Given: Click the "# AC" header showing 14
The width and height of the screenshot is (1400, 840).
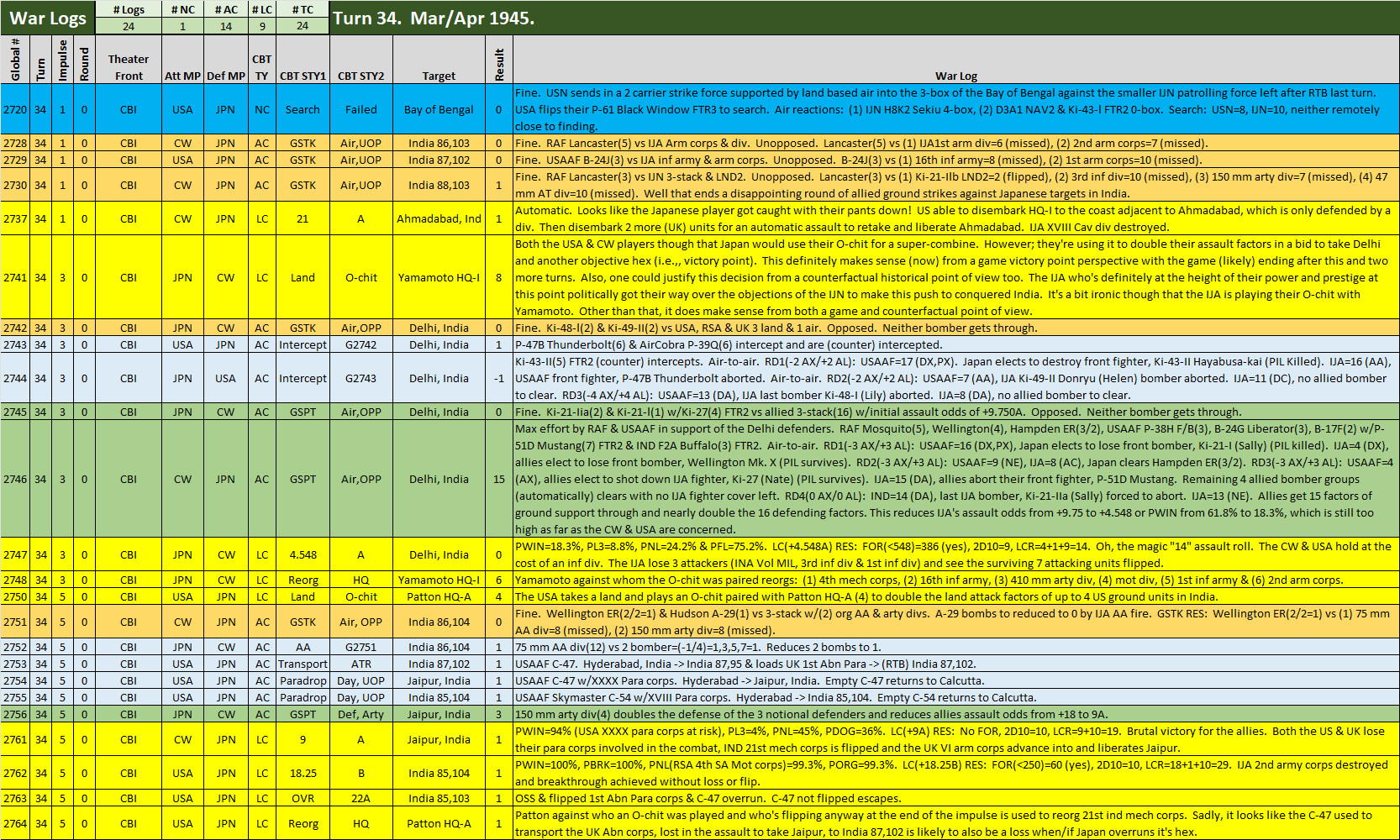Looking at the screenshot, I should click(225, 9).
